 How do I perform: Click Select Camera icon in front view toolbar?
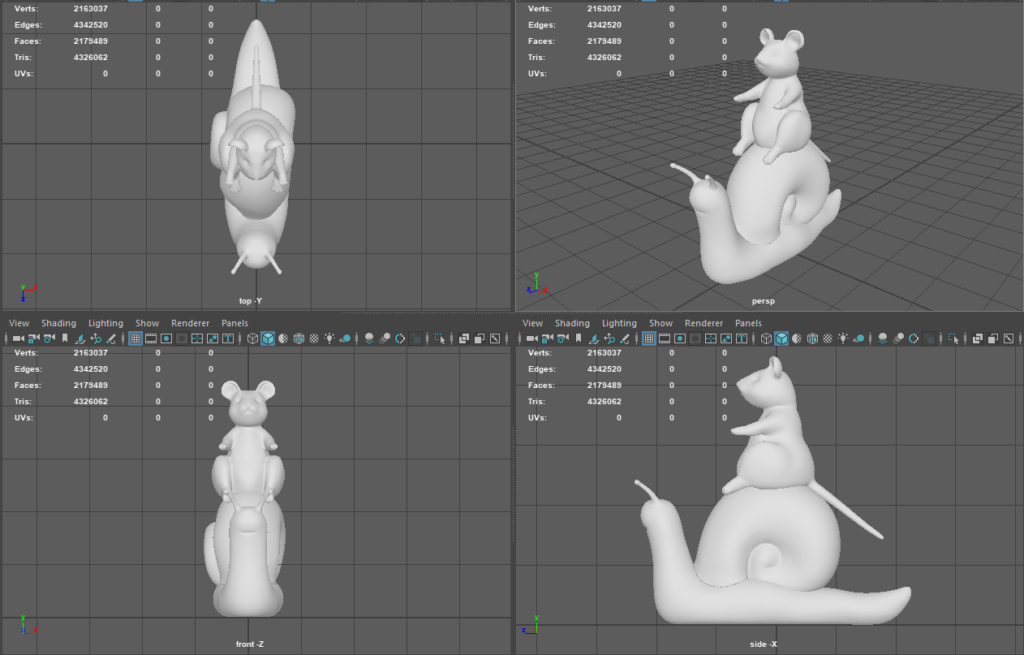[18, 339]
